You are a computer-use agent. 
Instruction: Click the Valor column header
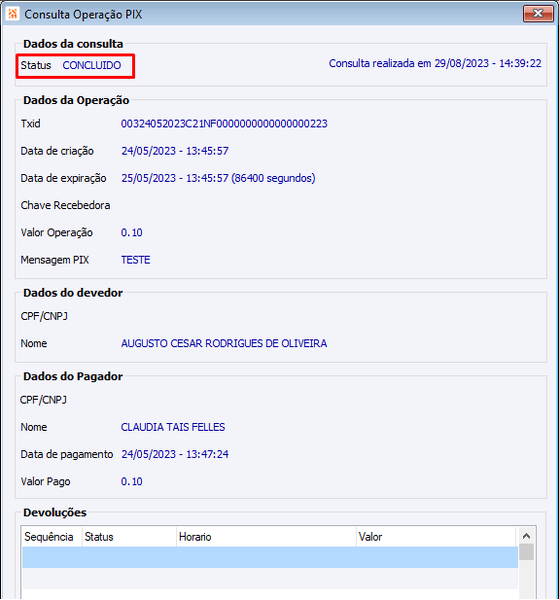click(436, 537)
